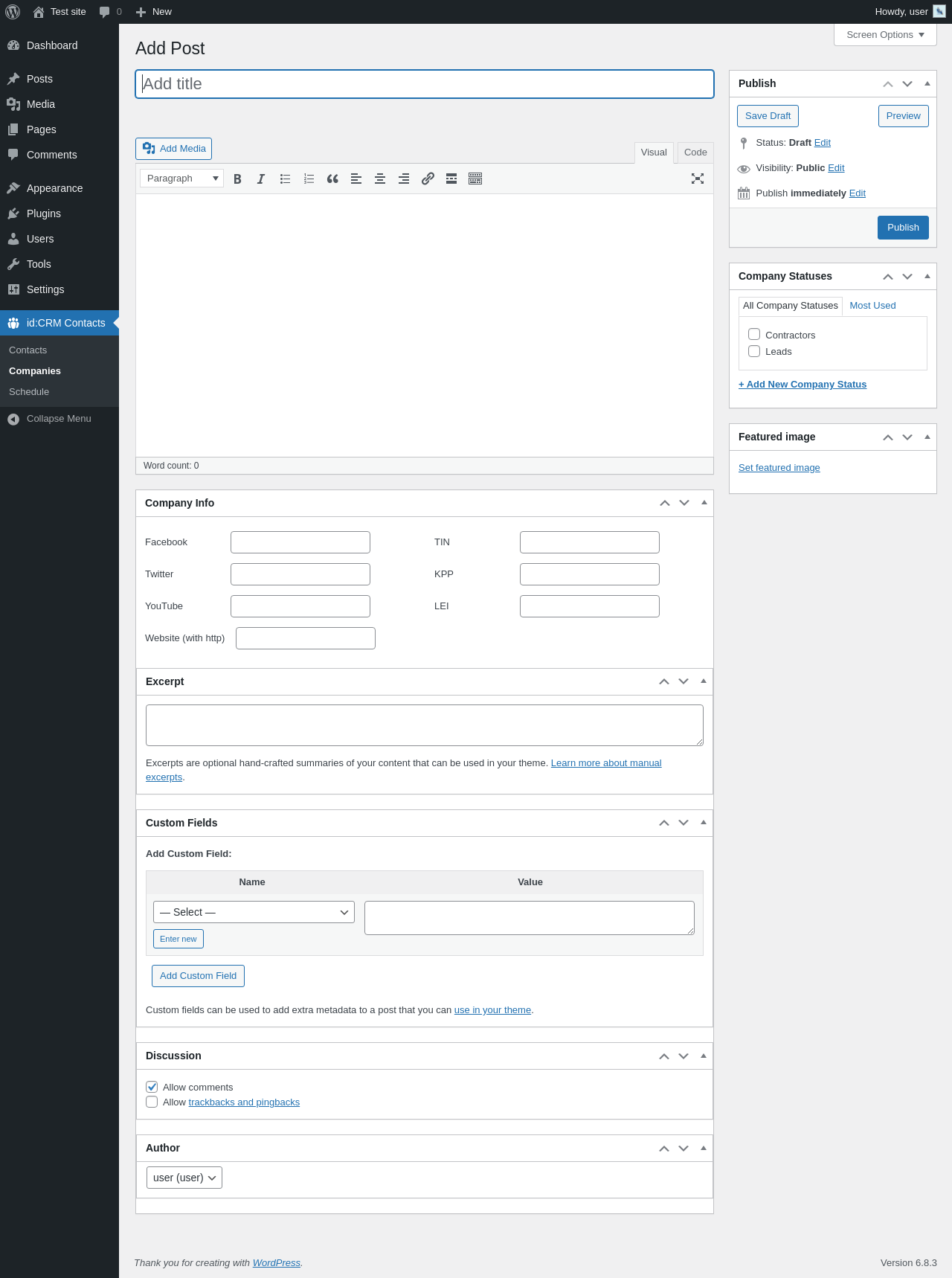Open the Most Used statuses tab
The width and height of the screenshot is (952, 1278).
872,306
